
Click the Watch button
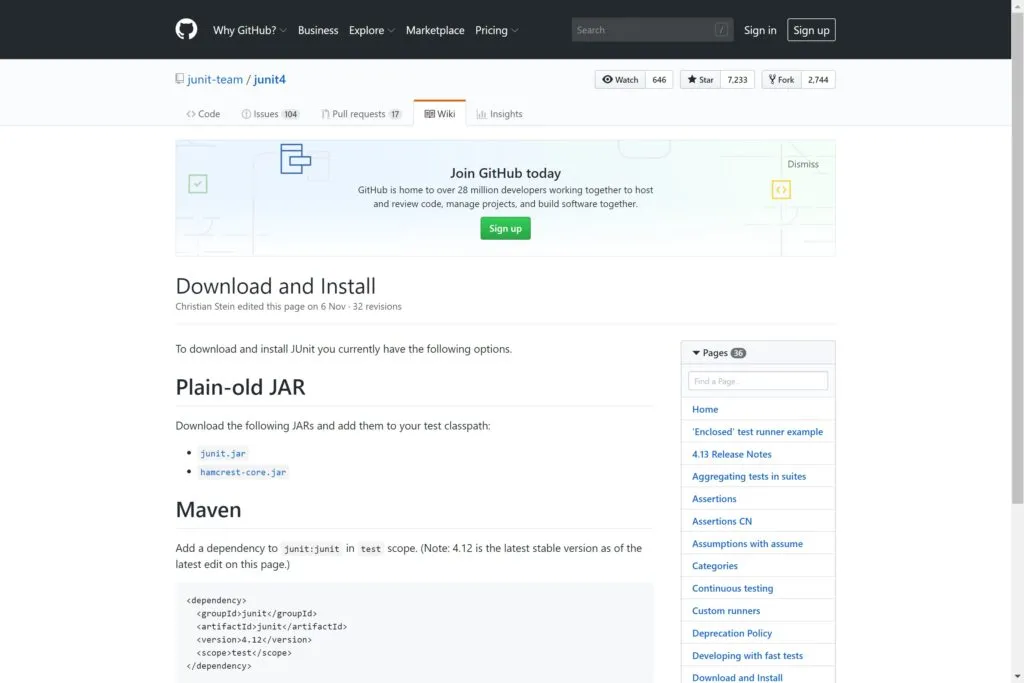point(620,80)
